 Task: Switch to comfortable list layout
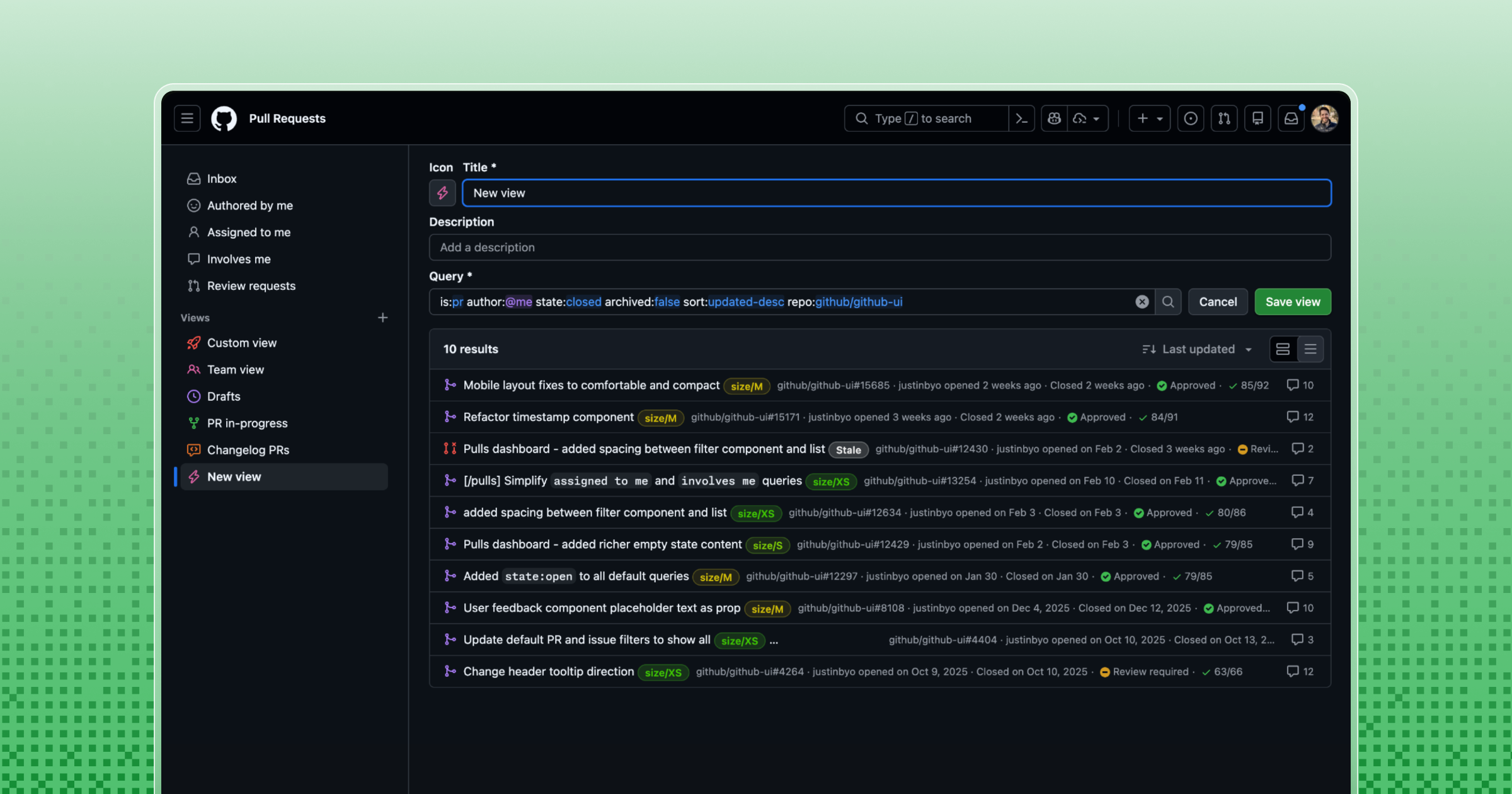(1283, 349)
